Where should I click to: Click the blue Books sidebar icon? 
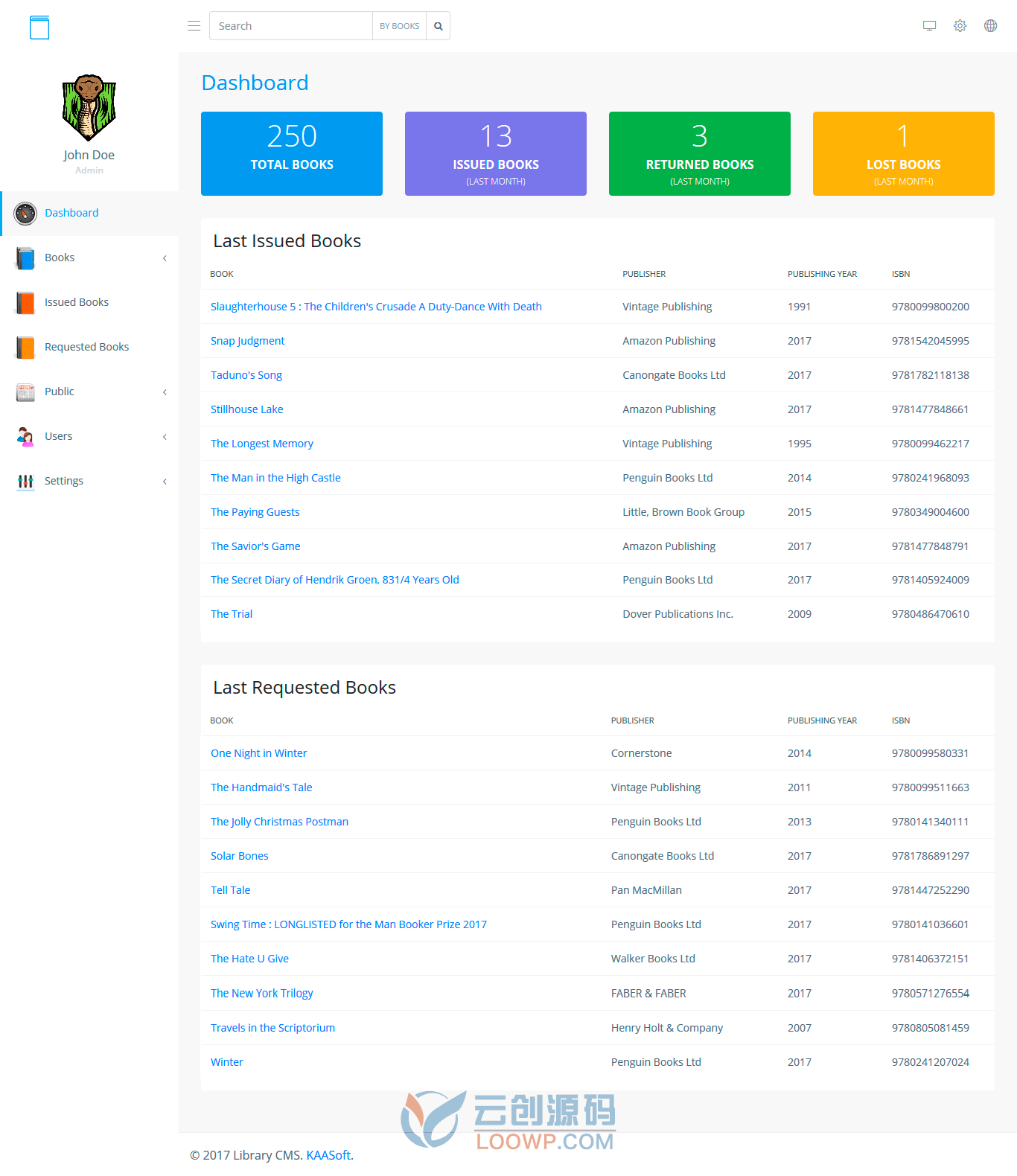pos(25,258)
